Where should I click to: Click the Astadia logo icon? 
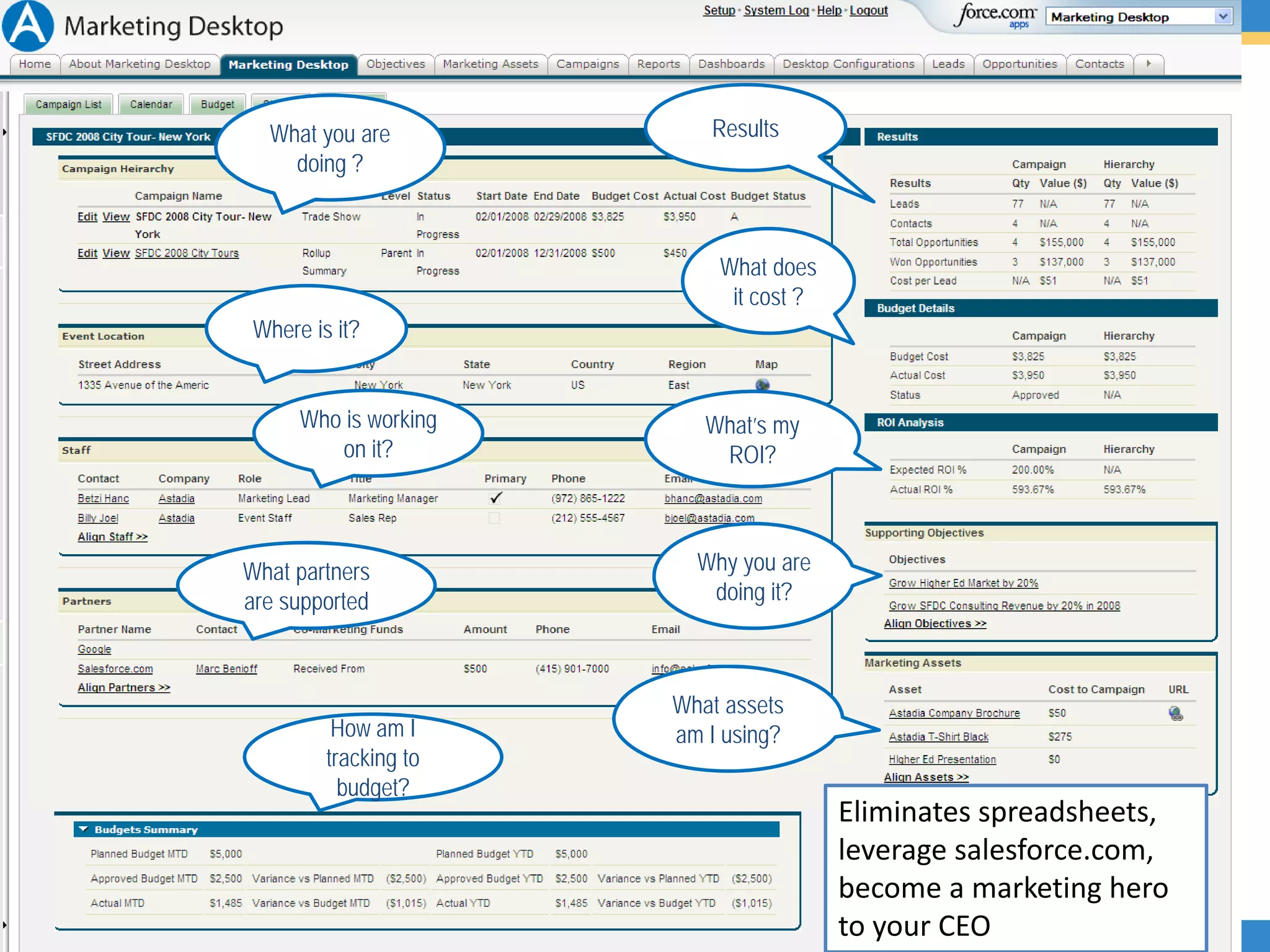[28, 26]
